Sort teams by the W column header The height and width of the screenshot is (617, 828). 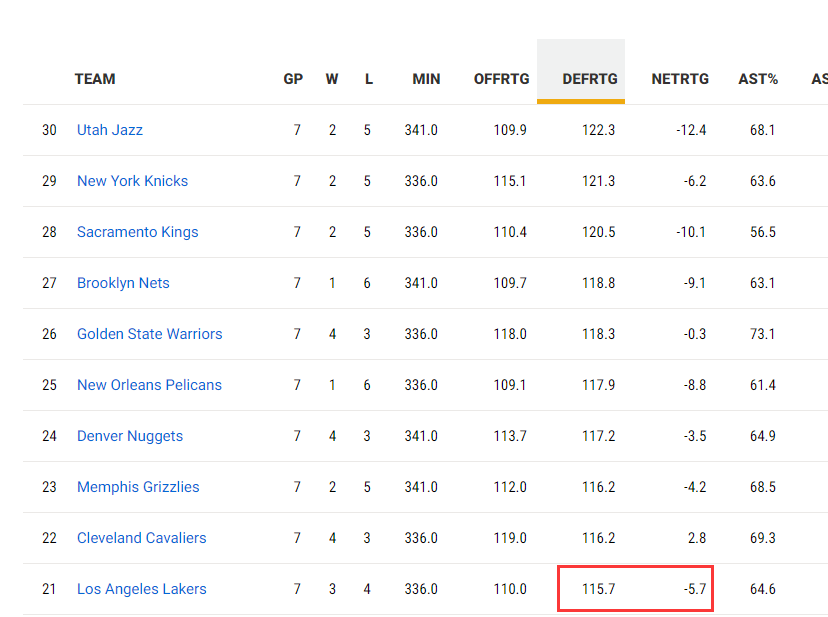(332, 79)
